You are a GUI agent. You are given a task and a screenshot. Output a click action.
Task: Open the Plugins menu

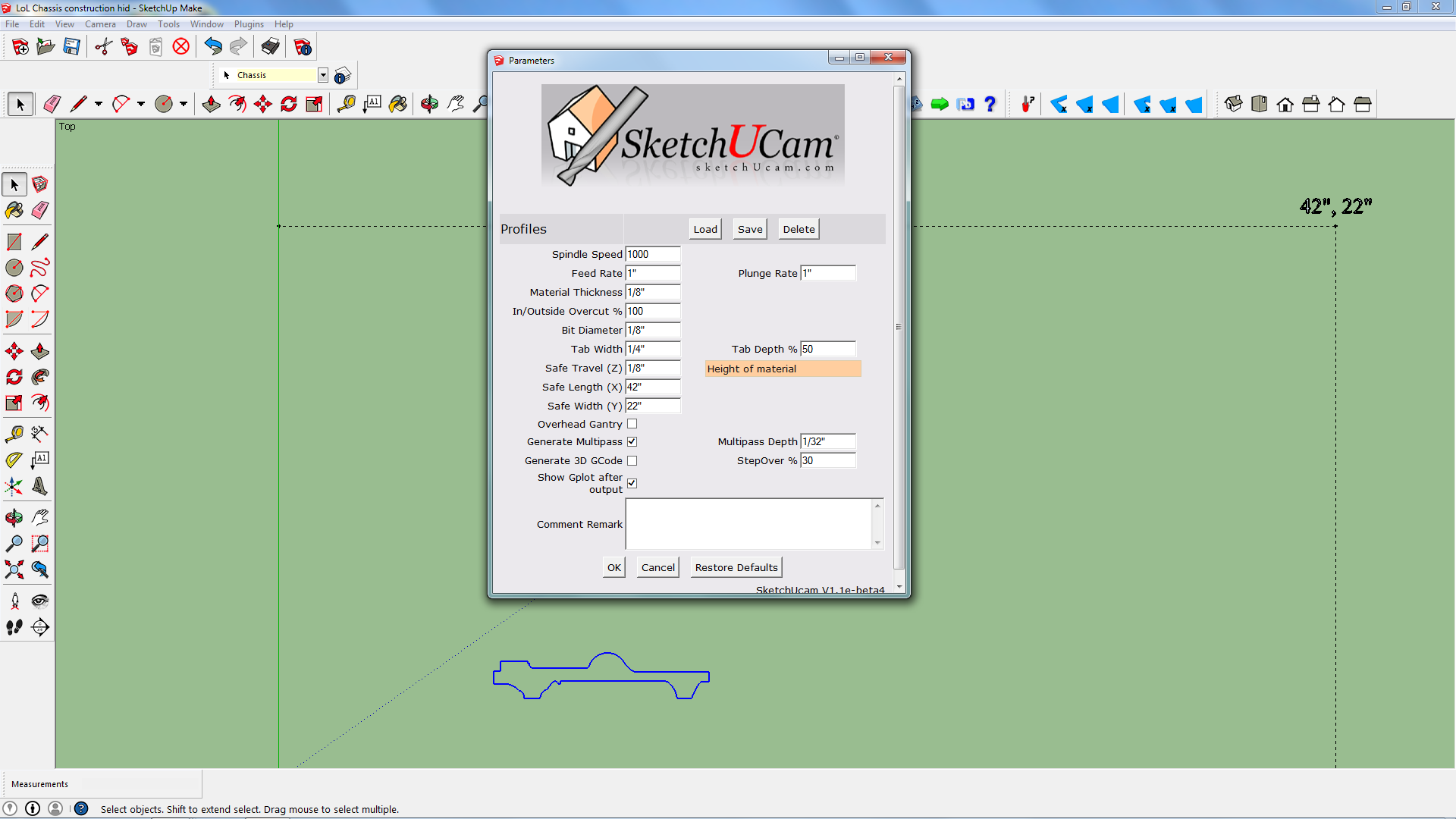point(248,24)
